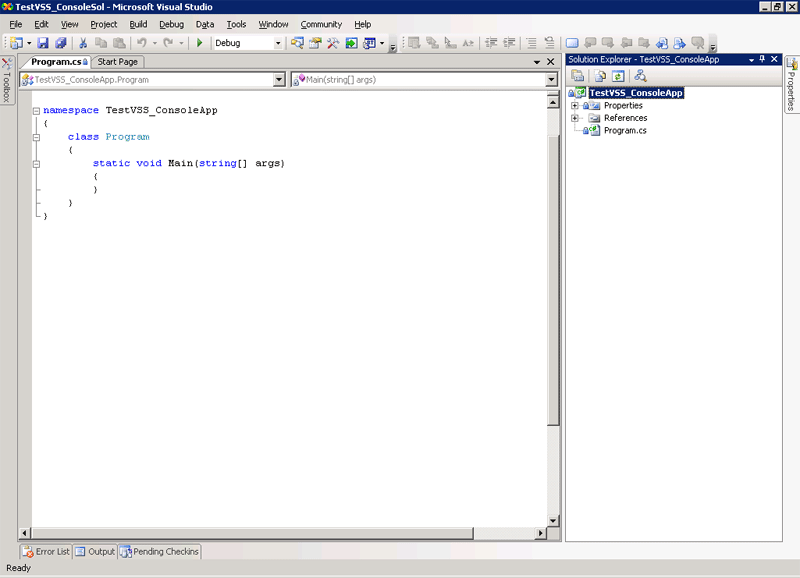Click the green arrow Start Page toolbar icon
This screenshot has width=800, height=578.
[351, 43]
